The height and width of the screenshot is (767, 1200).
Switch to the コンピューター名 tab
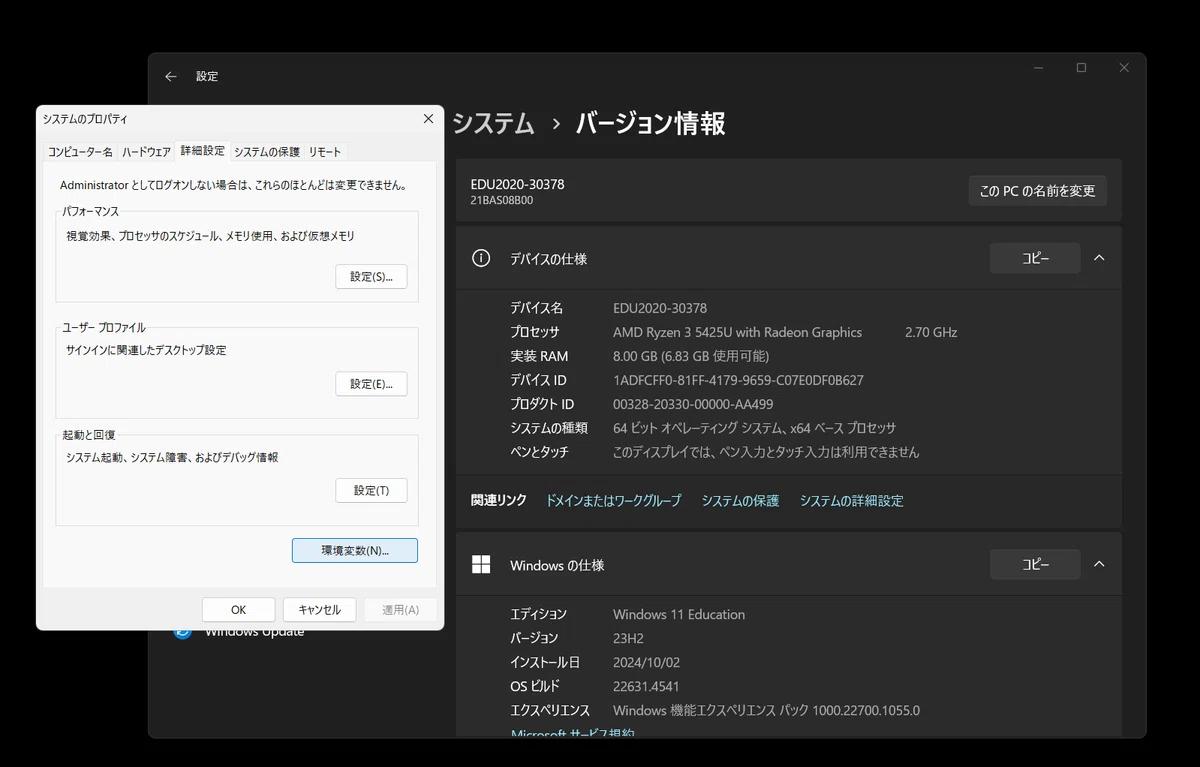pyautogui.click(x=80, y=152)
